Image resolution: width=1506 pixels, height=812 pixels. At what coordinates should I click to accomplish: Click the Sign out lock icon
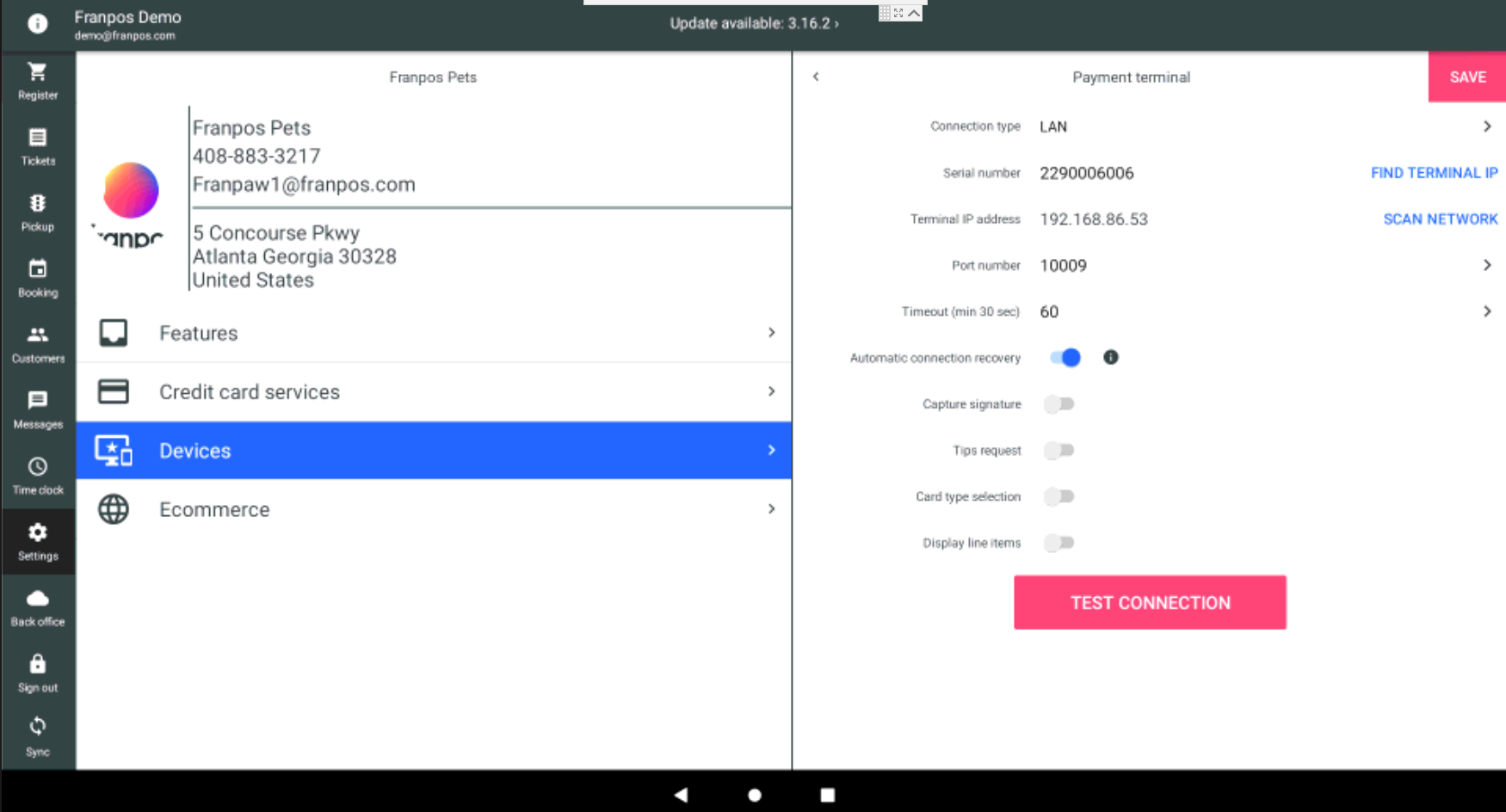tap(37, 664)
